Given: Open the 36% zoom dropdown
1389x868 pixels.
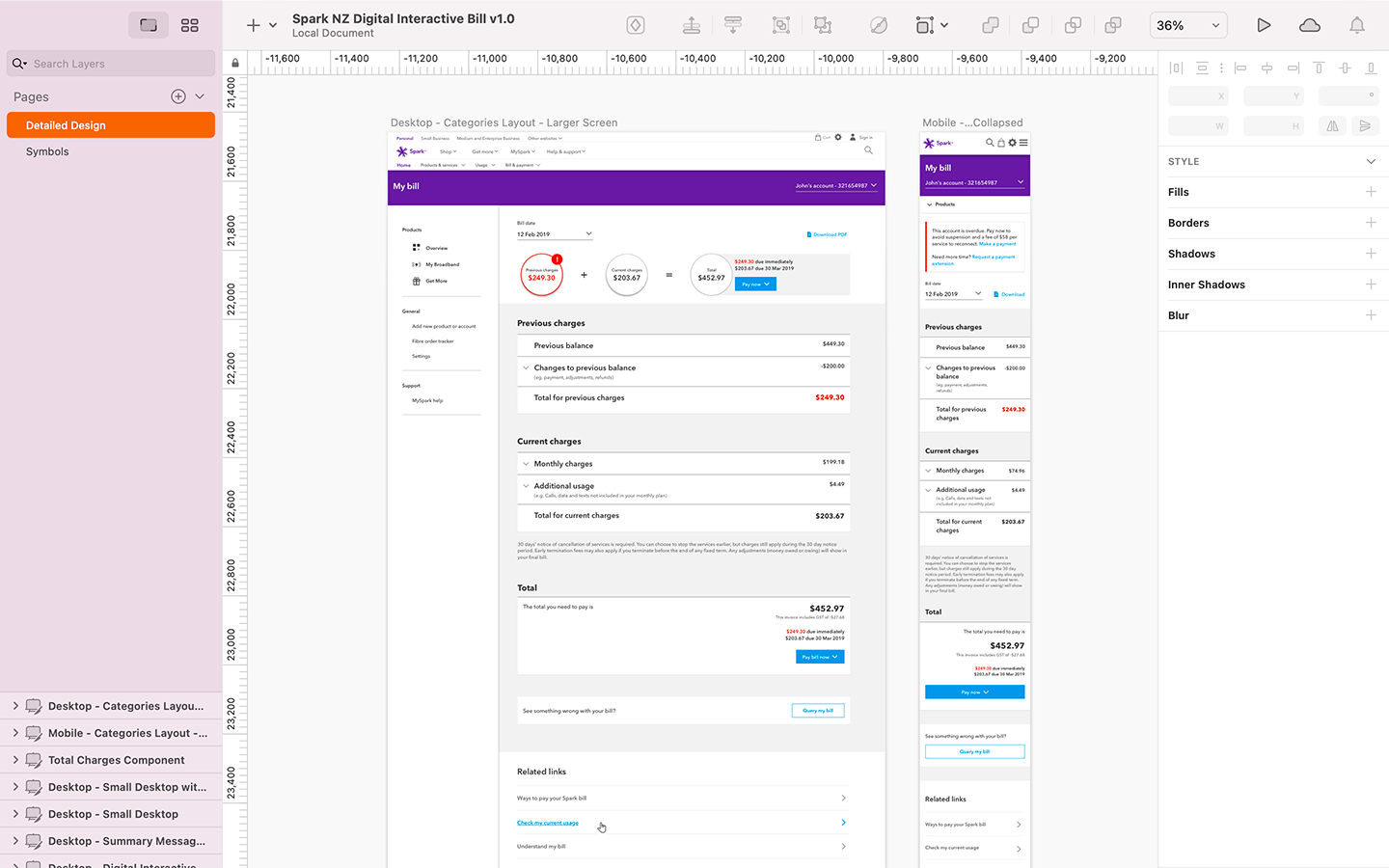Looking at the screenshot, I should point(1188,25).
